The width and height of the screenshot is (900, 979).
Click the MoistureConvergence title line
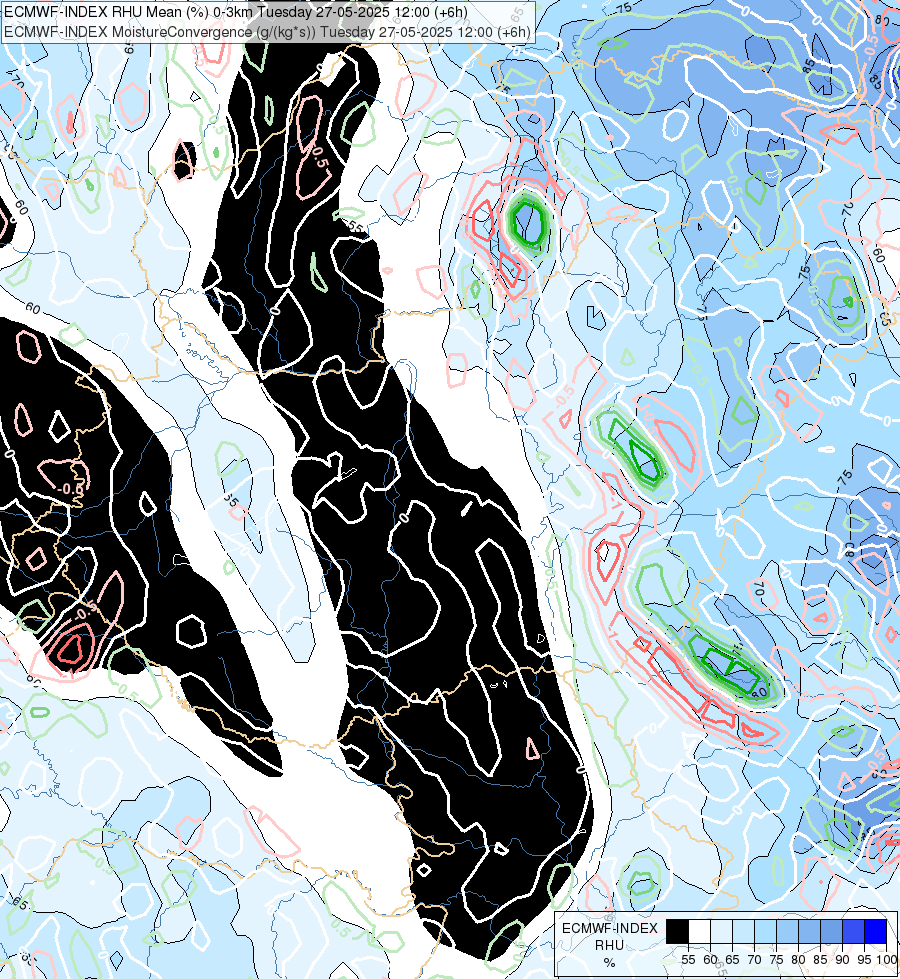pyautogui.click(x=267, y=32)
